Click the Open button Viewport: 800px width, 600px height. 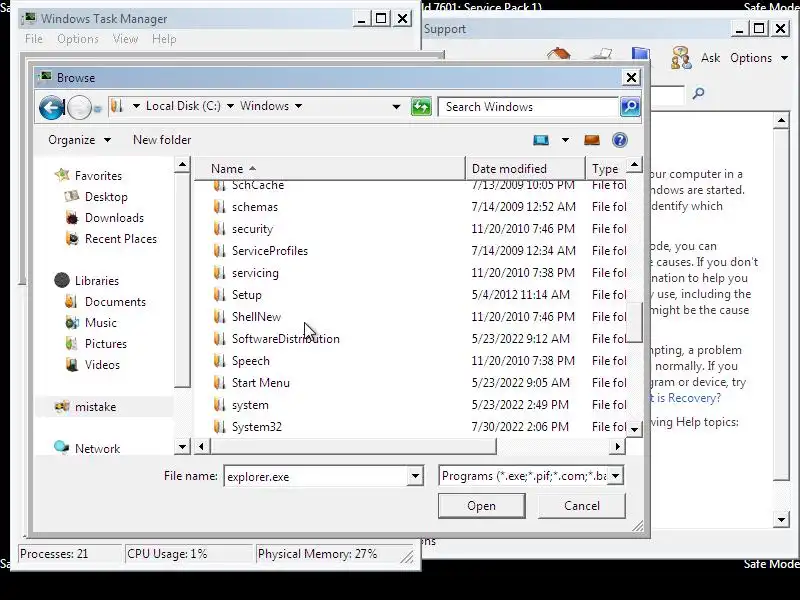pyautogui.click(x=481, y=506)
